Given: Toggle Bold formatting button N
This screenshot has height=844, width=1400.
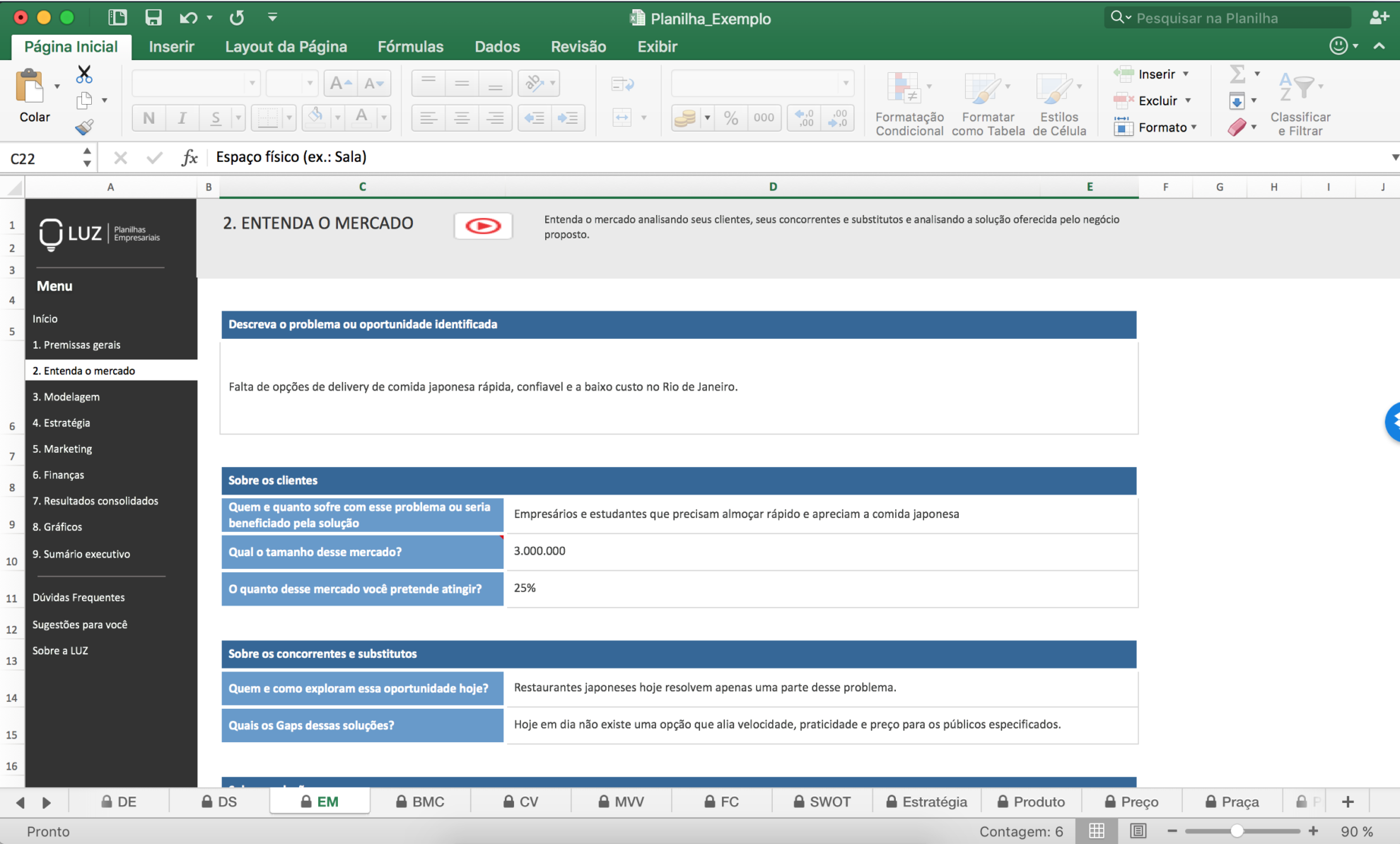Looking at the screenshot, I should [148, 117].
